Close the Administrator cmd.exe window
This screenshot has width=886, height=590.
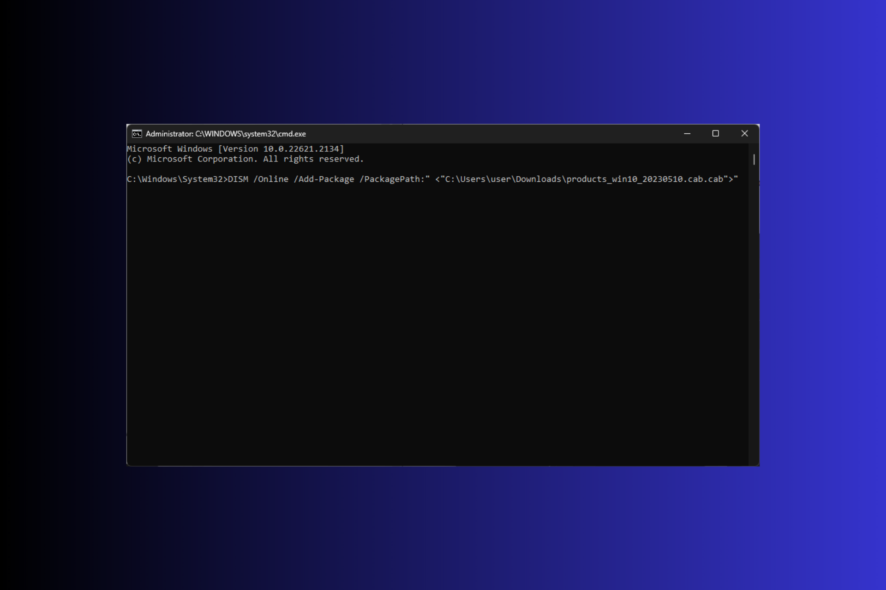(744, 134)
